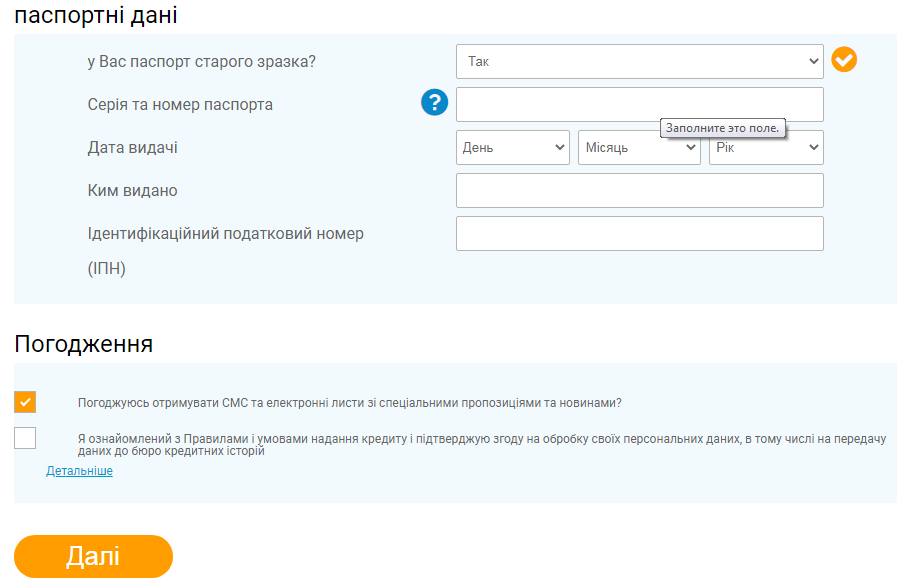Expand the Місяць issue date dropdown

[x=639, y=147]
